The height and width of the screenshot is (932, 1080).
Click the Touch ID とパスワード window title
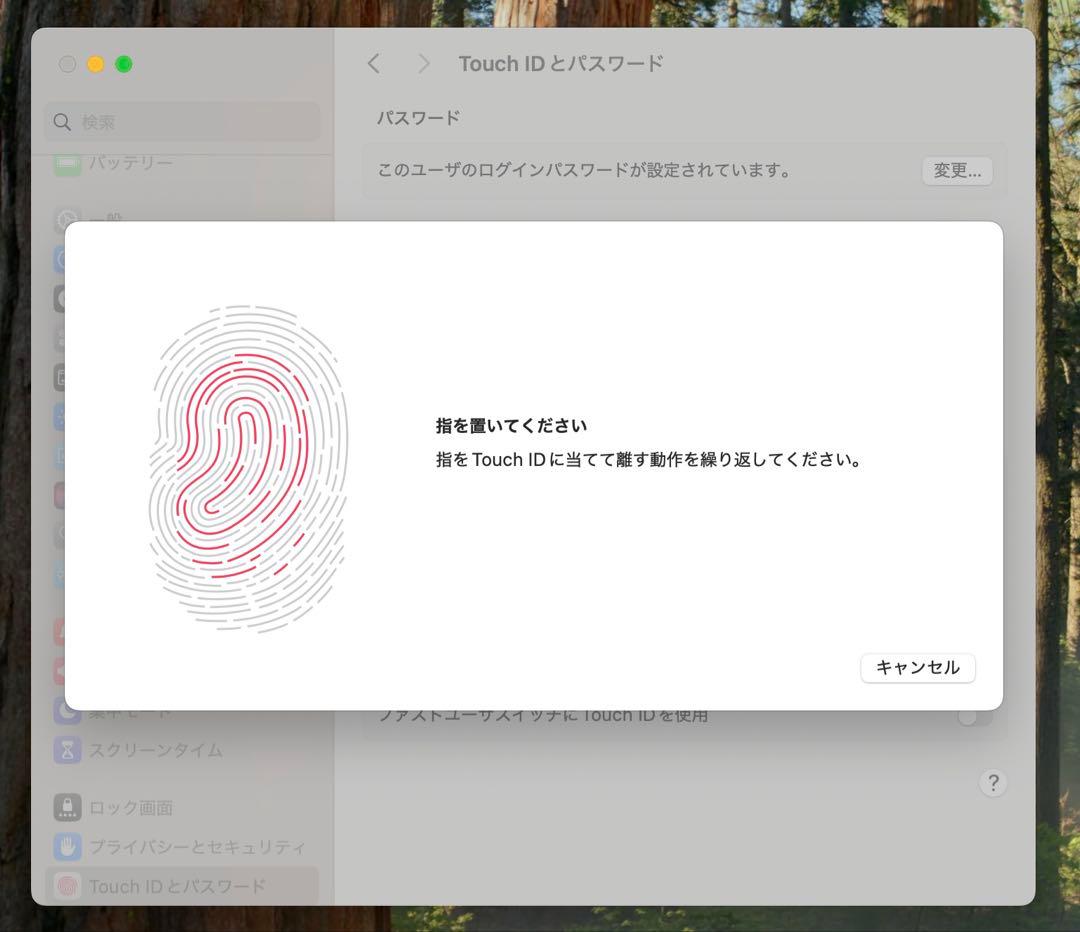click(561, 64)
